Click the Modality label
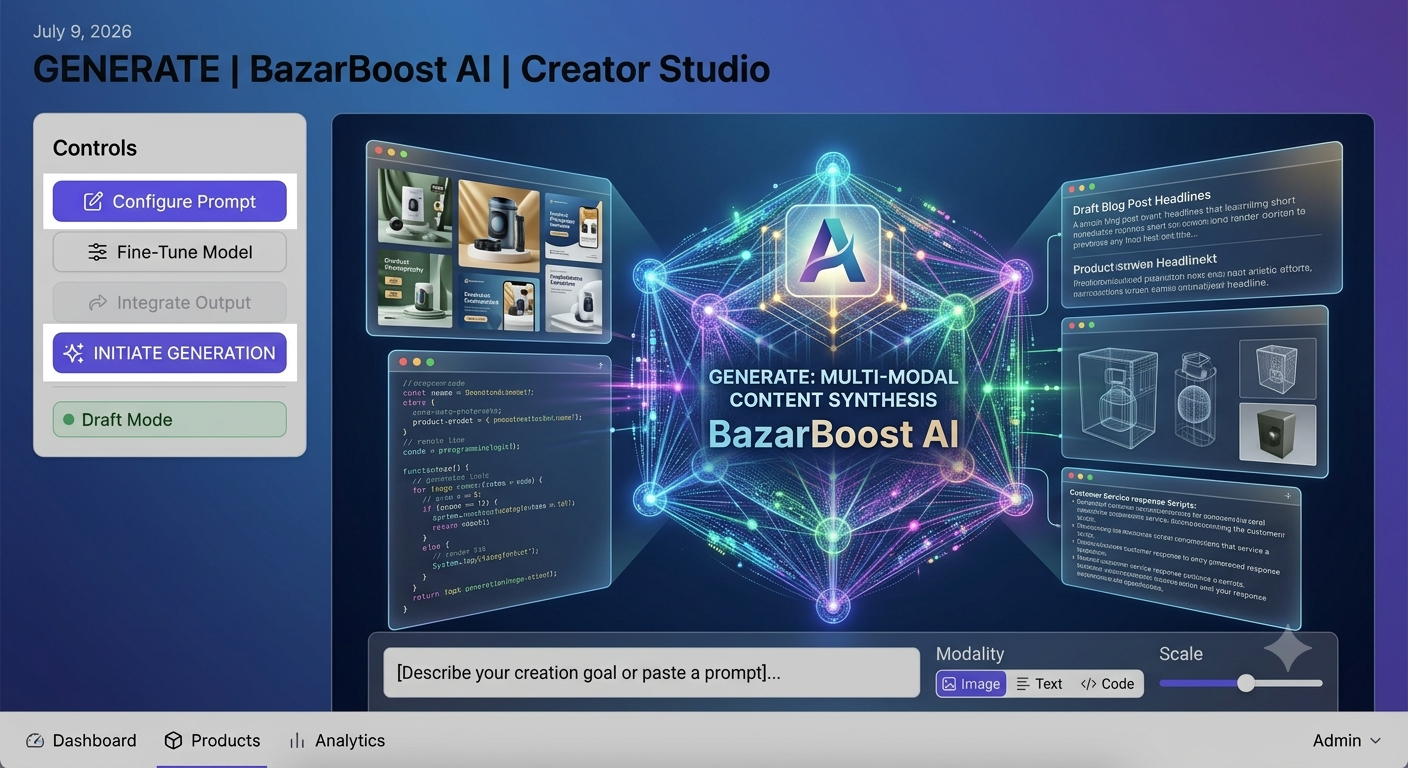Image resolution: width=1408 pixels, height=768 pixels. [x=970, y=654]
